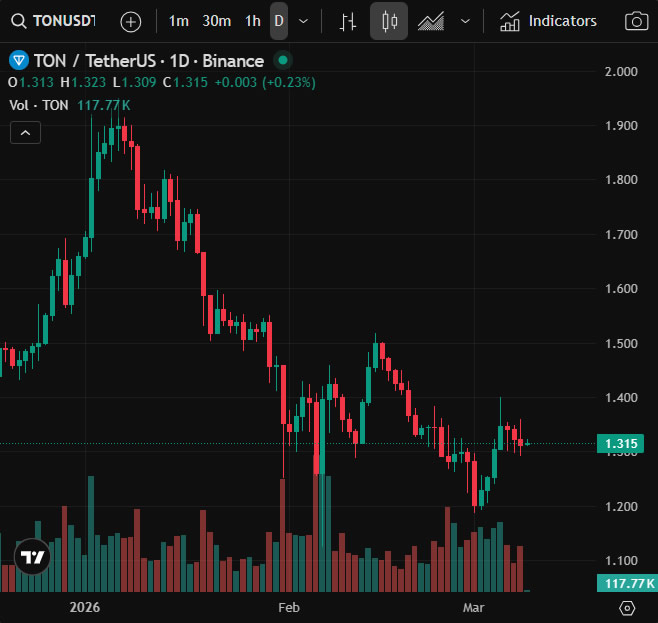This screenshot has height=623, width=658.
Task: Select the D daily interval
Action: 279,21
